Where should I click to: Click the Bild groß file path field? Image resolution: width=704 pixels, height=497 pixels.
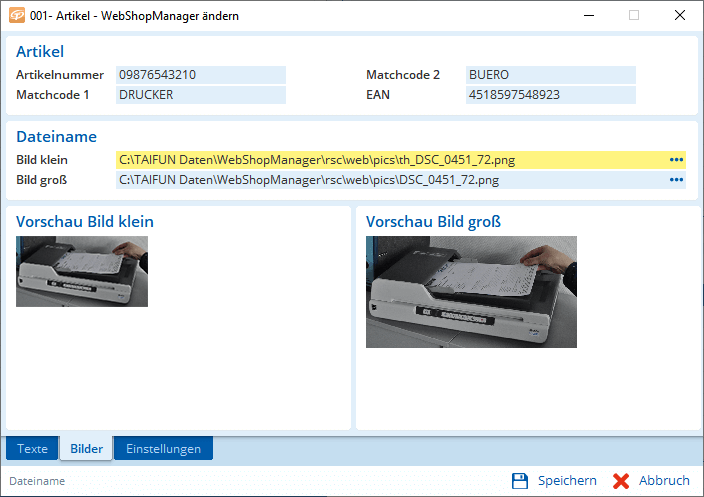[390, 180]
